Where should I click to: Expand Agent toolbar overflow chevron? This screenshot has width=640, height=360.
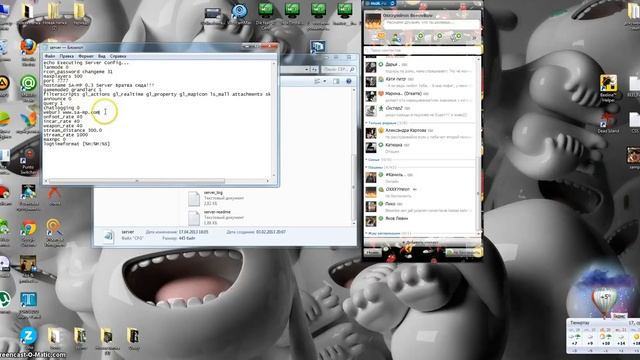click(x=474, y=38)
